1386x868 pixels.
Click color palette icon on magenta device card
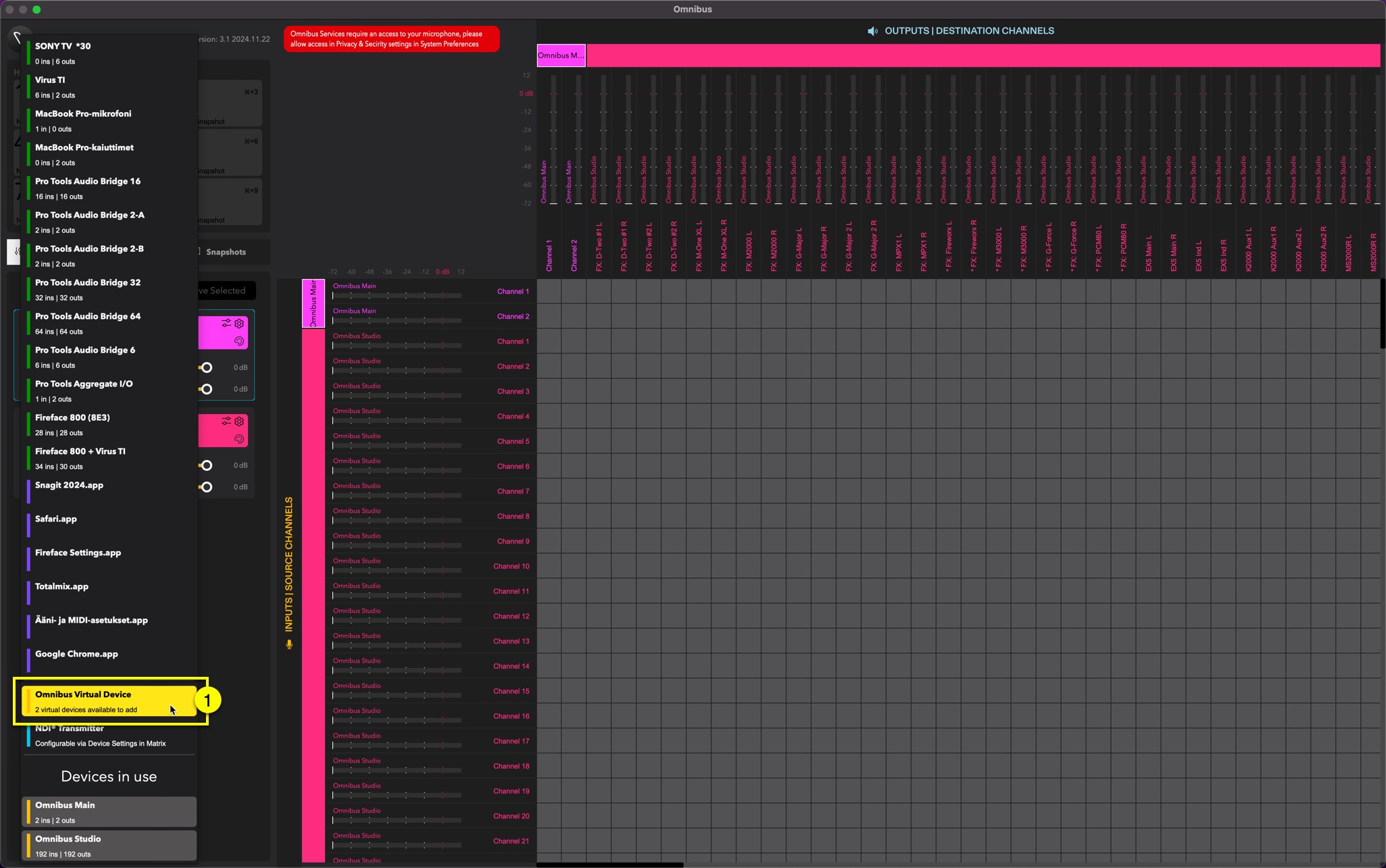click(x=239, y=341)
